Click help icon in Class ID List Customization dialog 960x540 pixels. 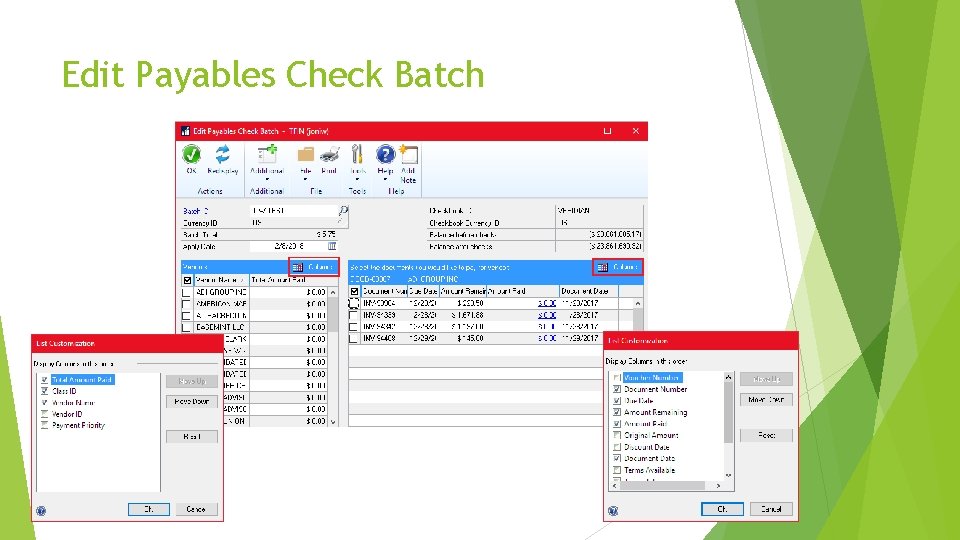click(x=41, y=511)
